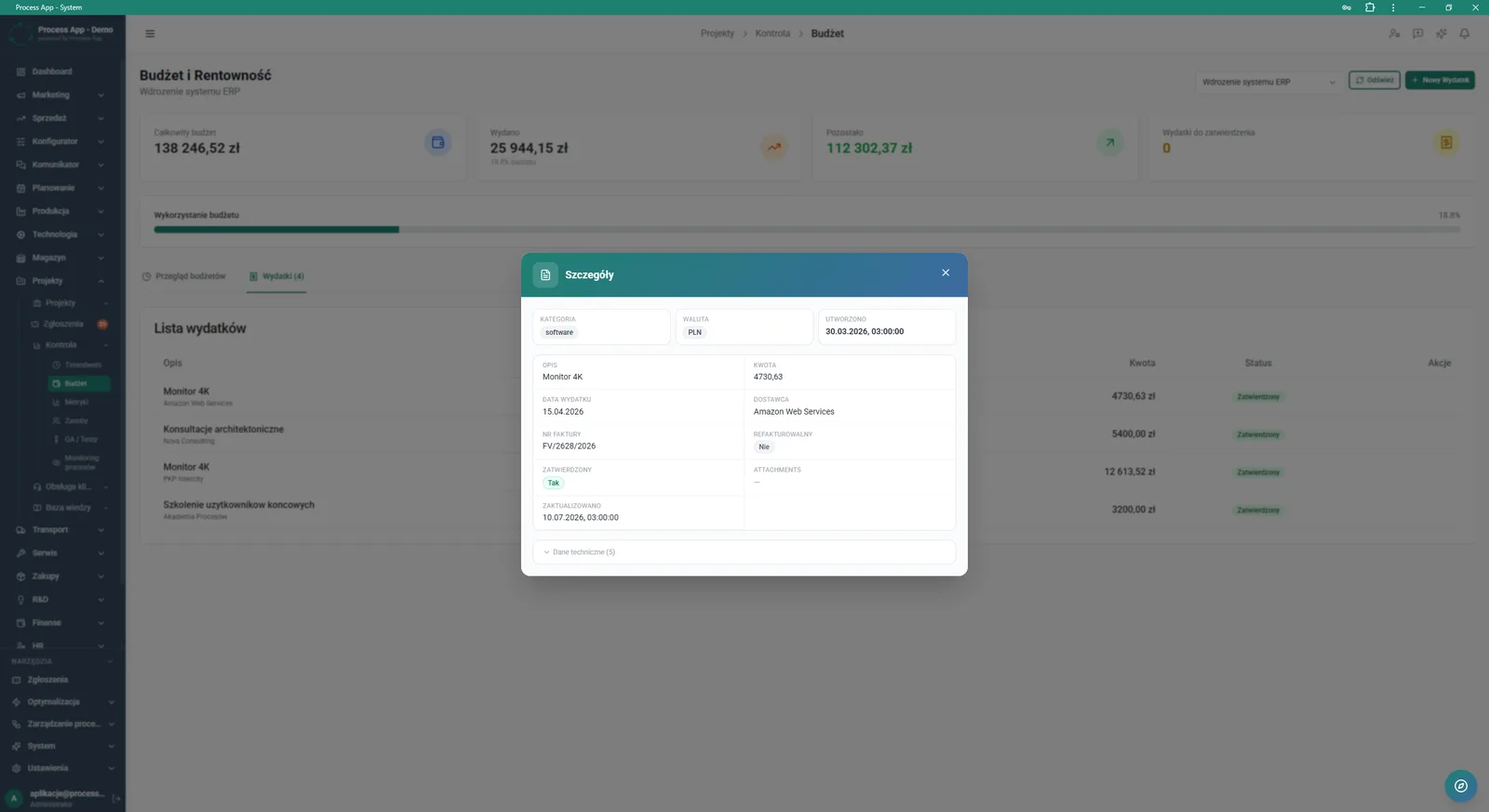Click the FV/2628/2026 invoice number

(569, 446)
